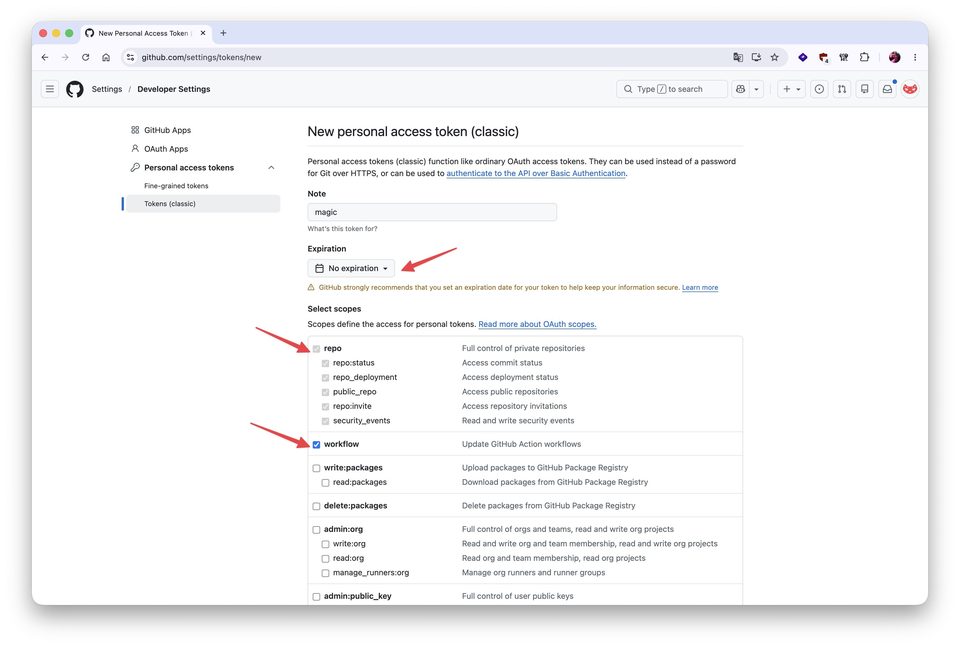
Task: Click the GitHub Octocat logo
Action: coord(75,89)
